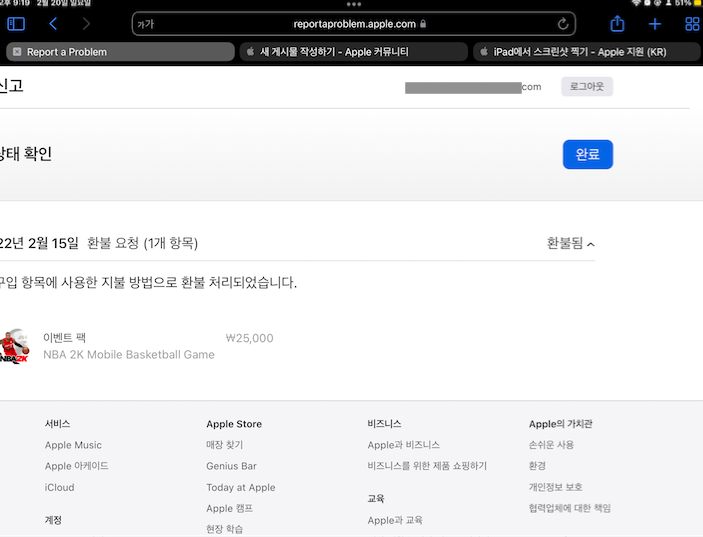
Task: Show the tab overview grid
Action: point(691,24)
